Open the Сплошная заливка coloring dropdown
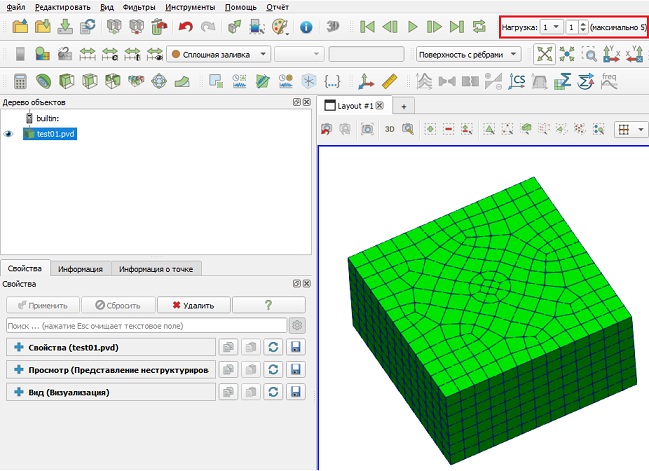 219,54
